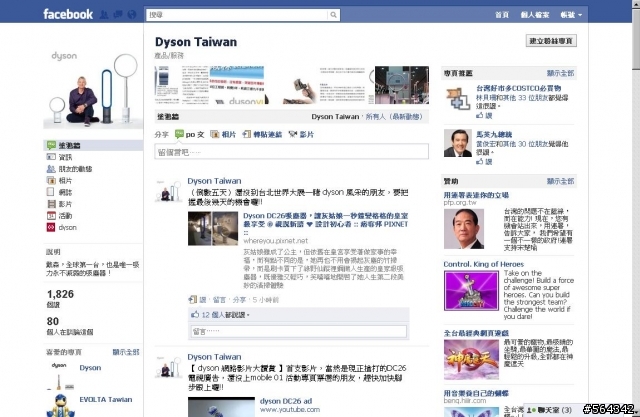This screenshot has width=640, height=417.
Task: Open second post's Dyson Taiwan author name
Action: (214, 357)
